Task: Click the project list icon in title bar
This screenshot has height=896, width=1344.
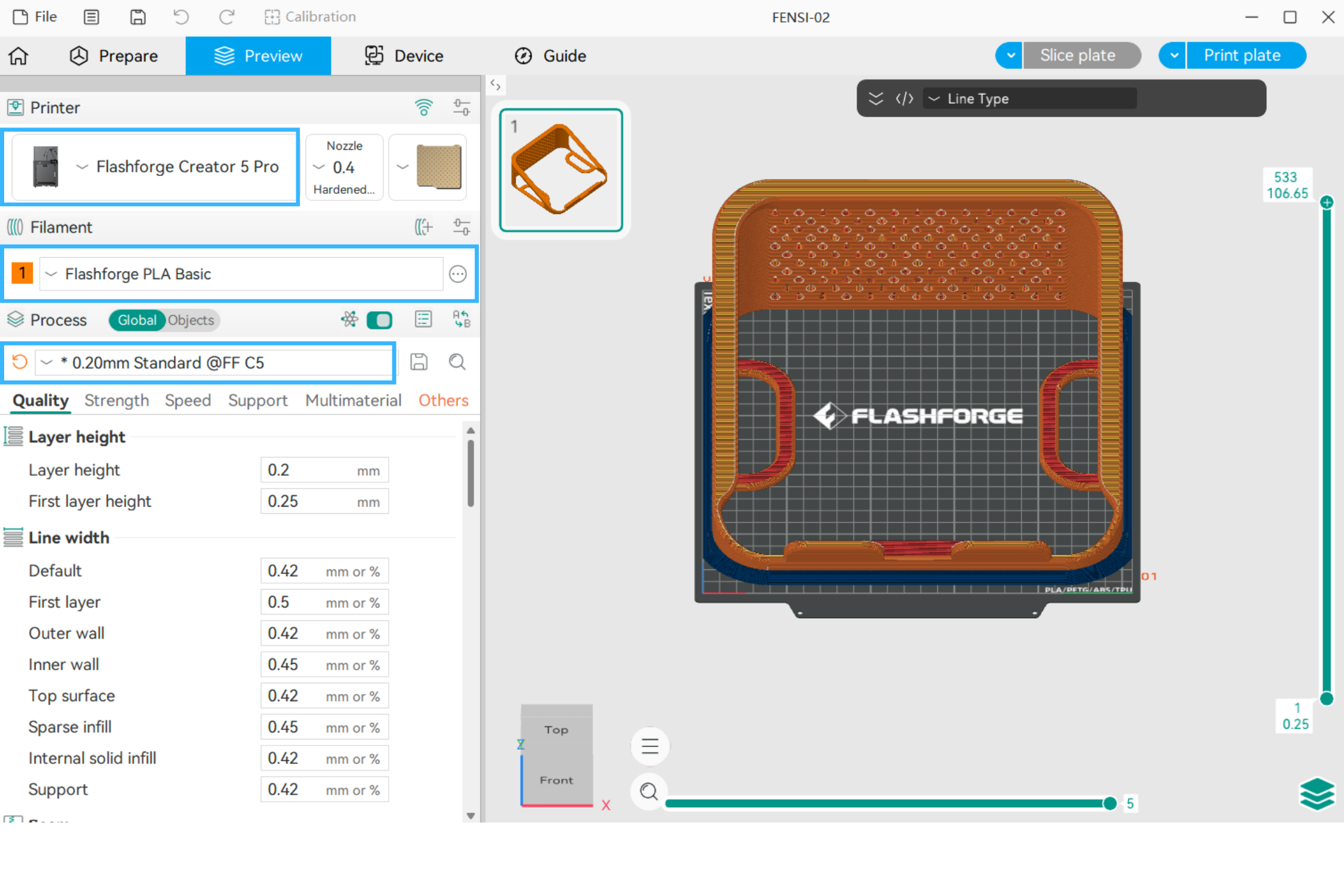Action: tap(91, 17)
